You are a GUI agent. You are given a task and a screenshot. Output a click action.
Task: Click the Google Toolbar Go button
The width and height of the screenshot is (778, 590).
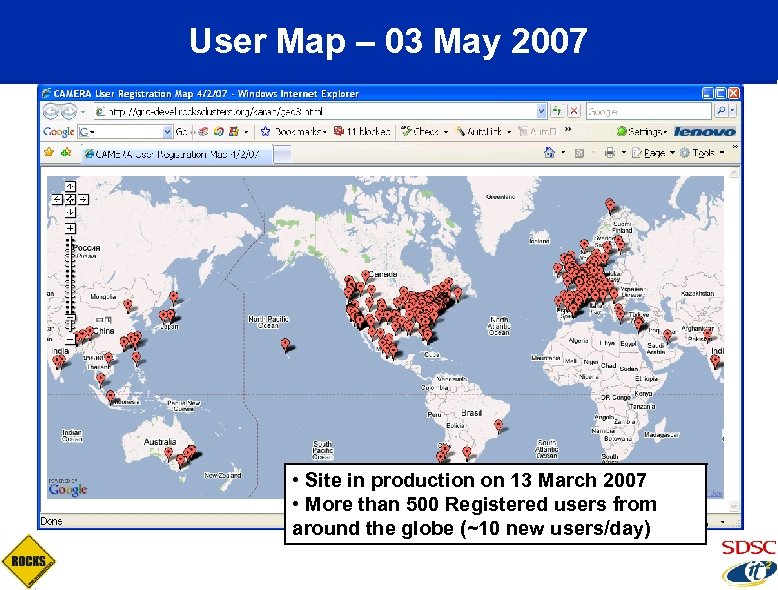[x=181, y=132]
